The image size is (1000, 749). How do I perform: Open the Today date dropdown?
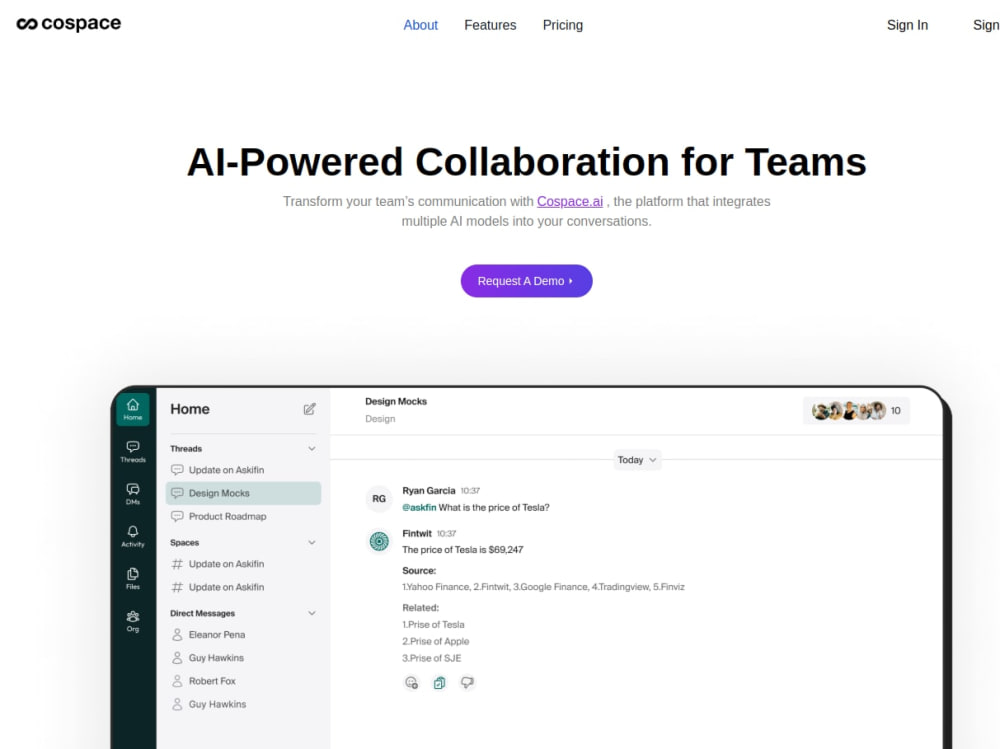coord(636,460)
